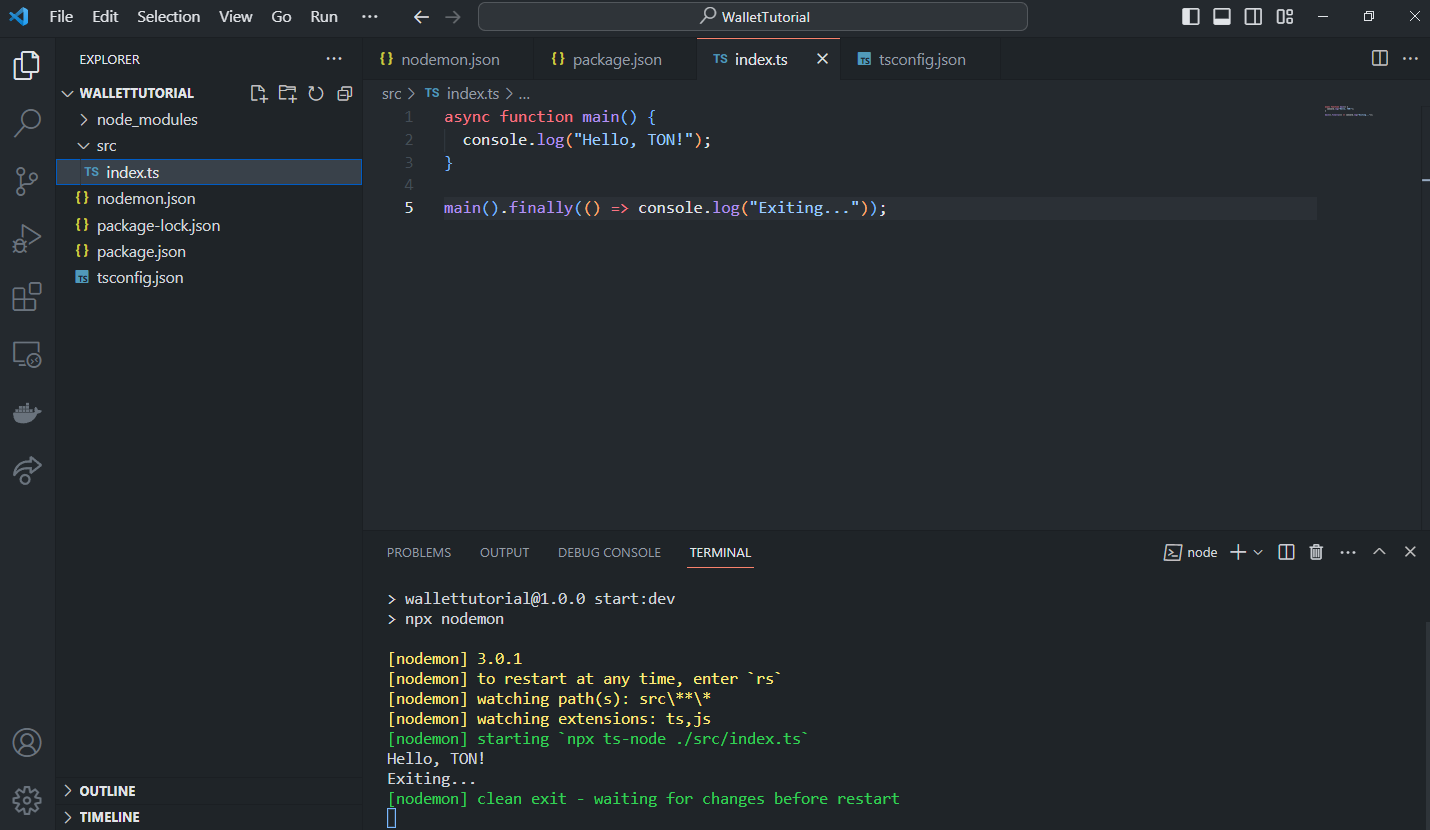The width and height of the screenshot is (1430, 830).
Task: Split the editor using the split icon
Action: (1379, 58)
